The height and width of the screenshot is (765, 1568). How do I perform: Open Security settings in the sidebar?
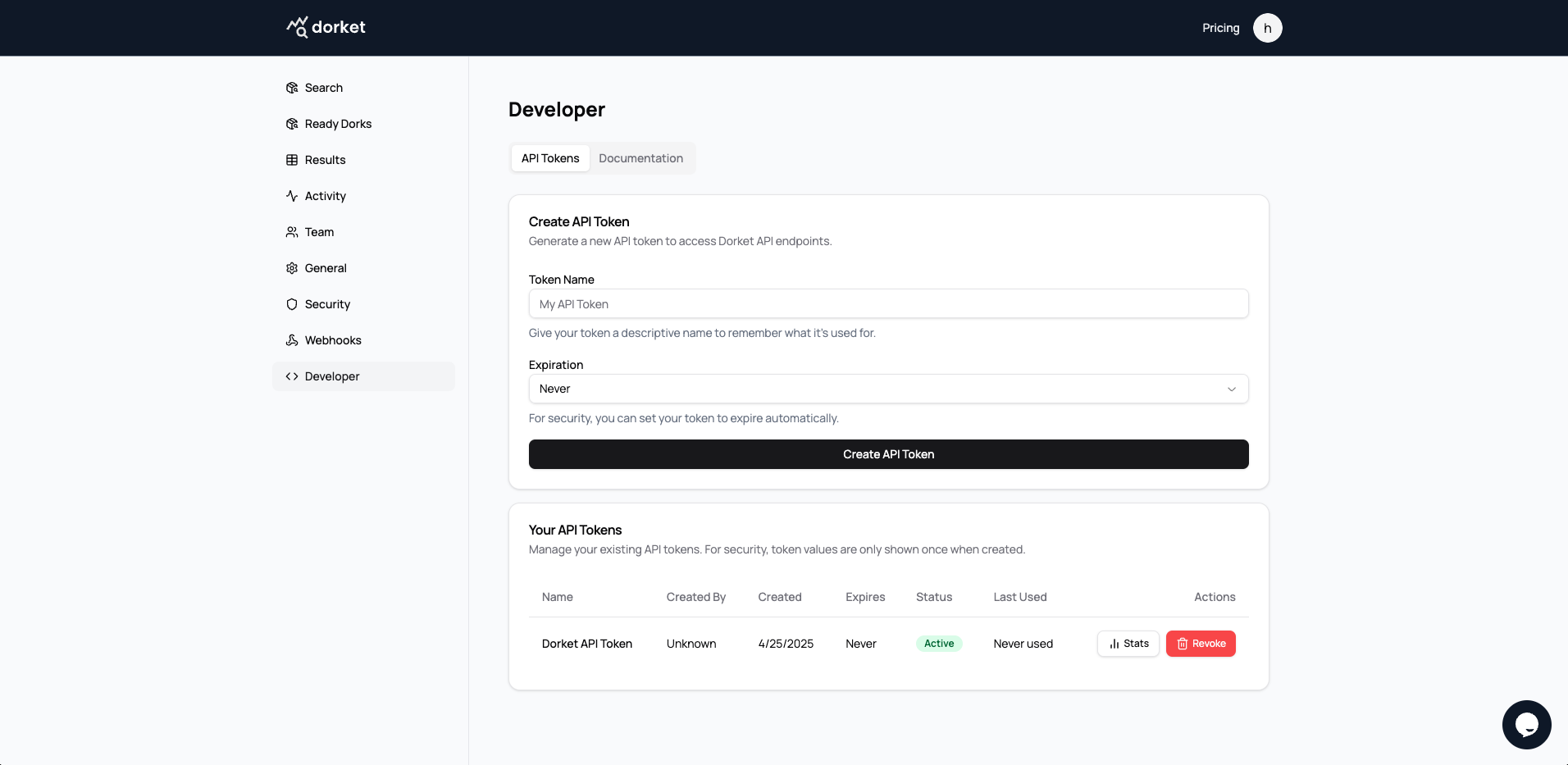click(x=363, y=304)
